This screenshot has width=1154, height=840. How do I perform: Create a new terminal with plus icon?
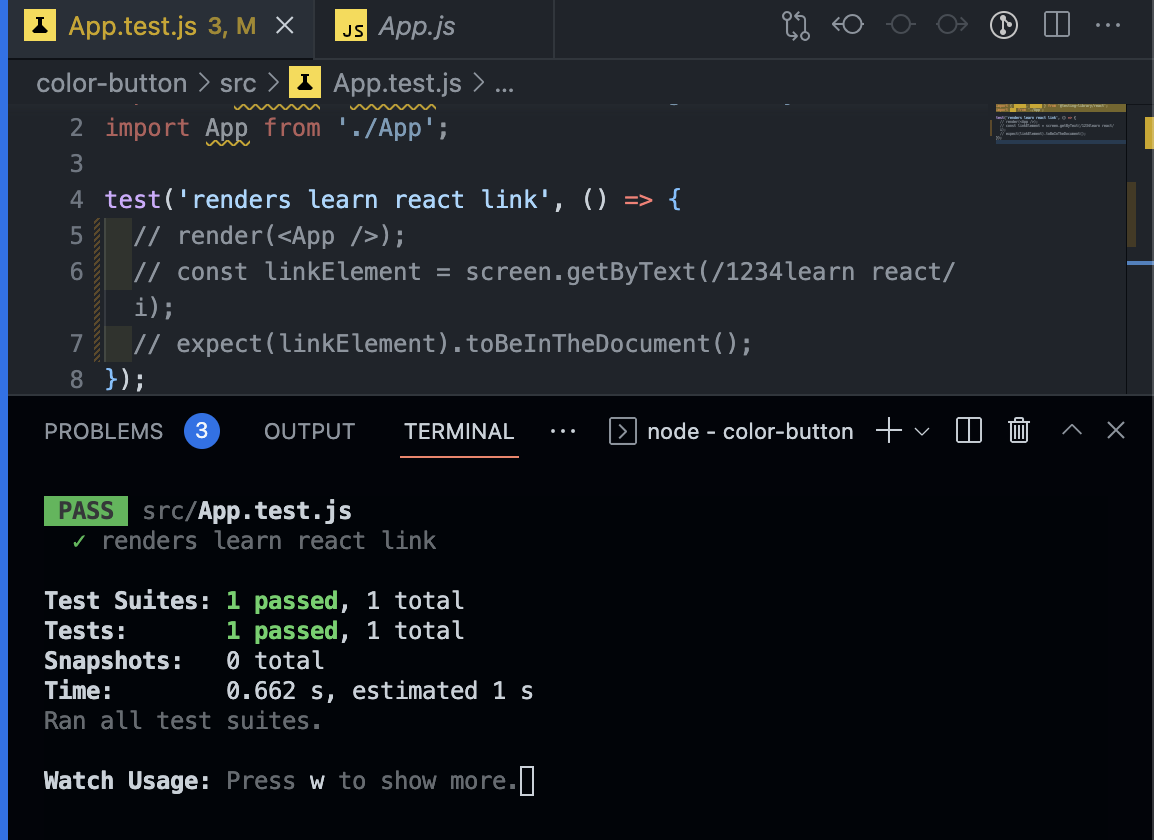[889, 431]
